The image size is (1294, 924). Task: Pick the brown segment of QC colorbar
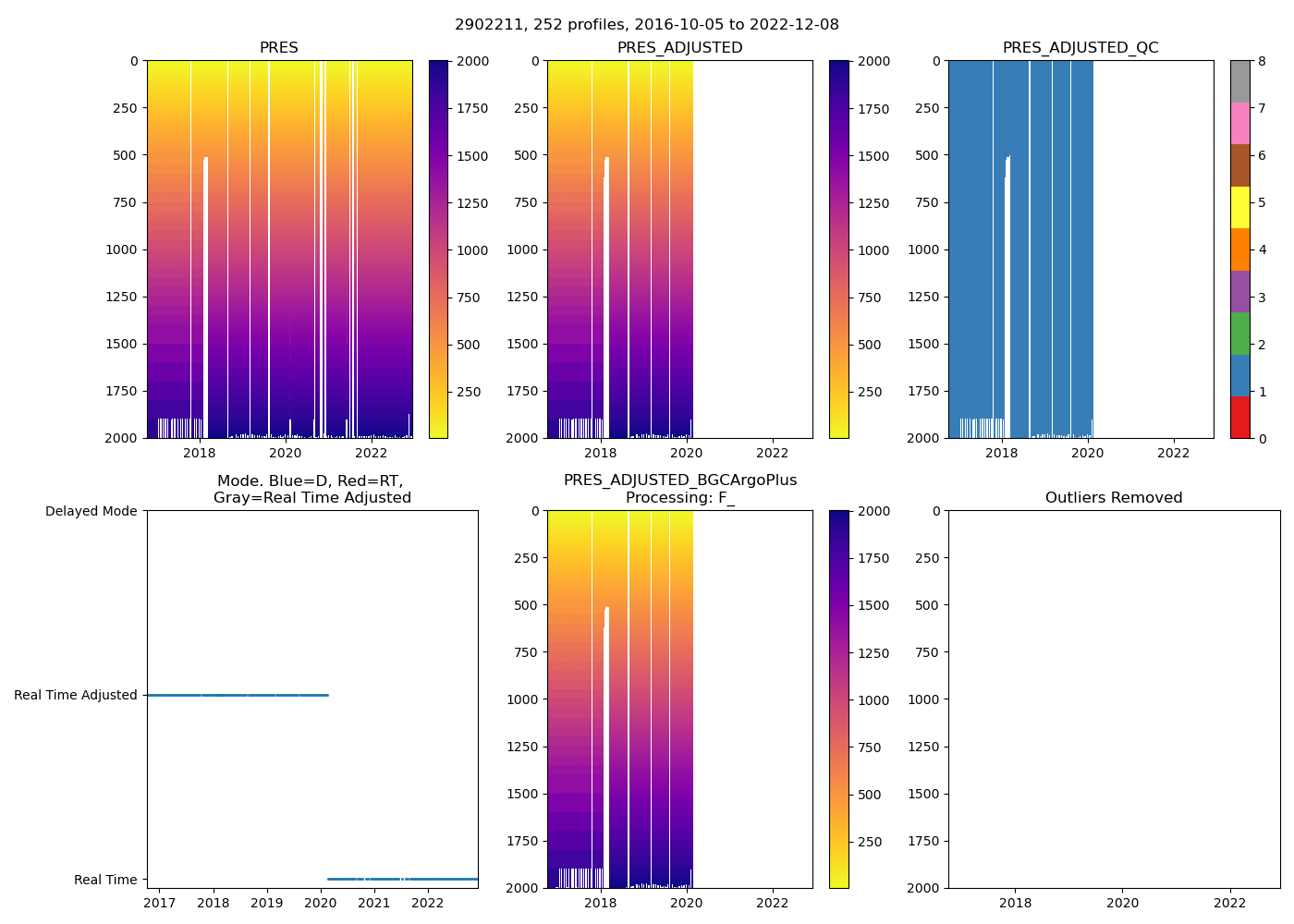[x=1239, y=165]
